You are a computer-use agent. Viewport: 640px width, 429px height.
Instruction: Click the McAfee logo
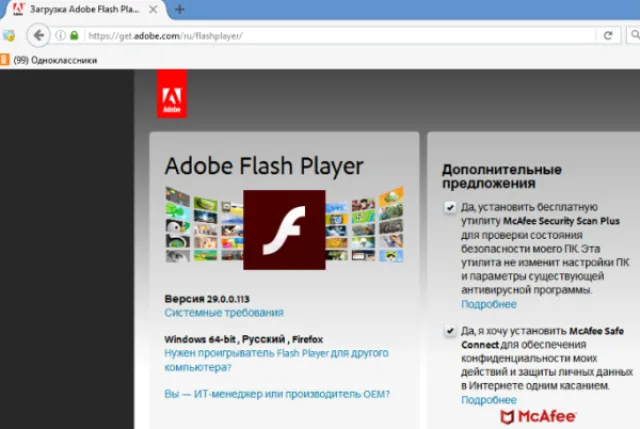click(x=538, y=417)
